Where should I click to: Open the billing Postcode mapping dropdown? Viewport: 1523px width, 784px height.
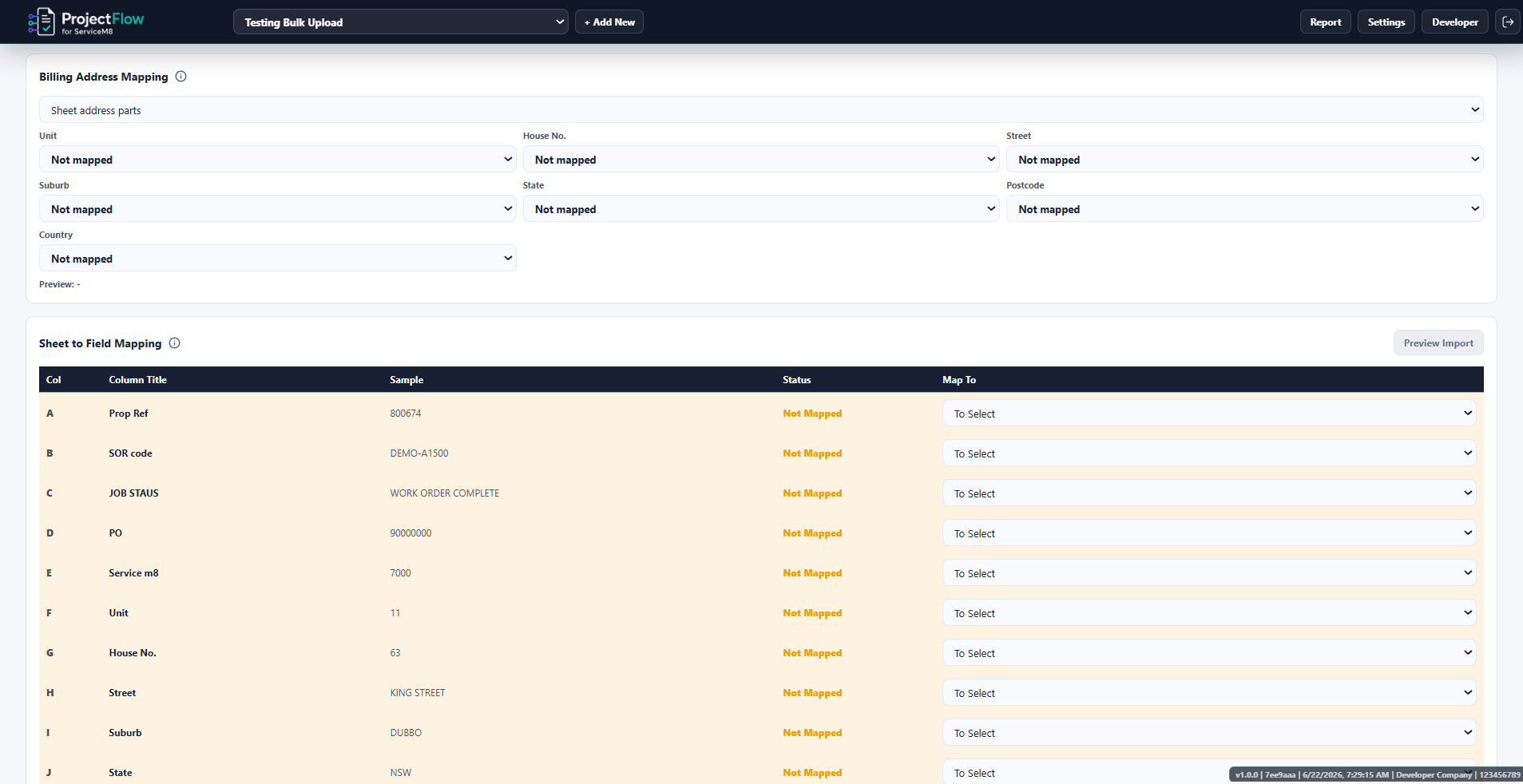click(1245, 209)
